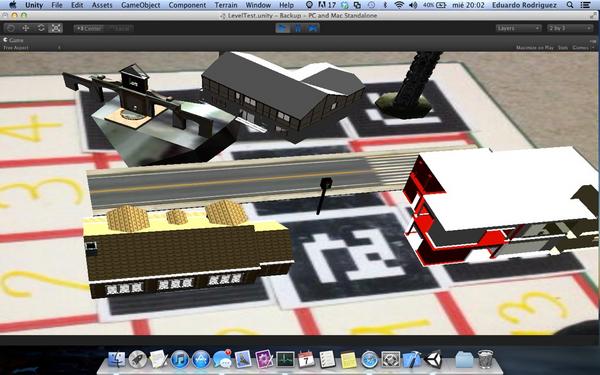Open Messages from the Dock

[222, 360]
